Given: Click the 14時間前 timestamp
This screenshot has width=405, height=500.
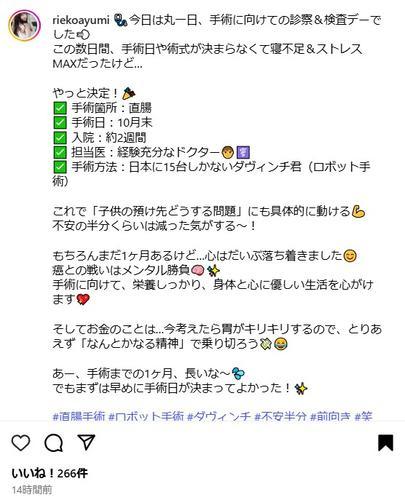Looking at the screenshot, I should coord(32,490).
